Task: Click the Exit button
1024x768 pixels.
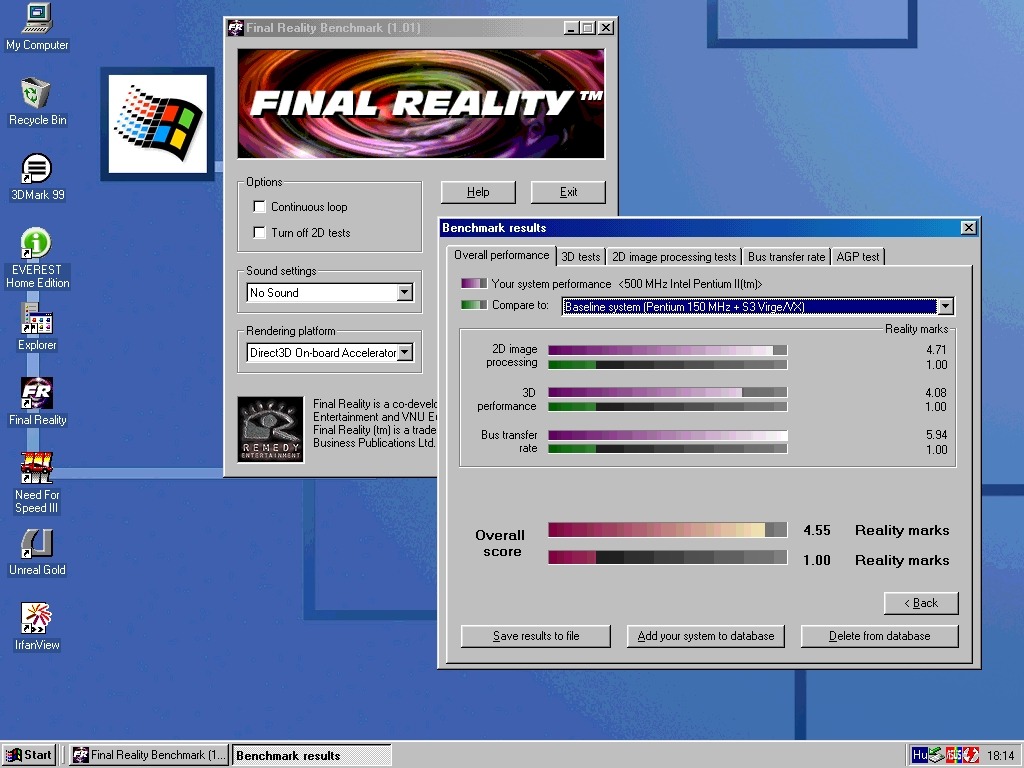Action: 568,192
